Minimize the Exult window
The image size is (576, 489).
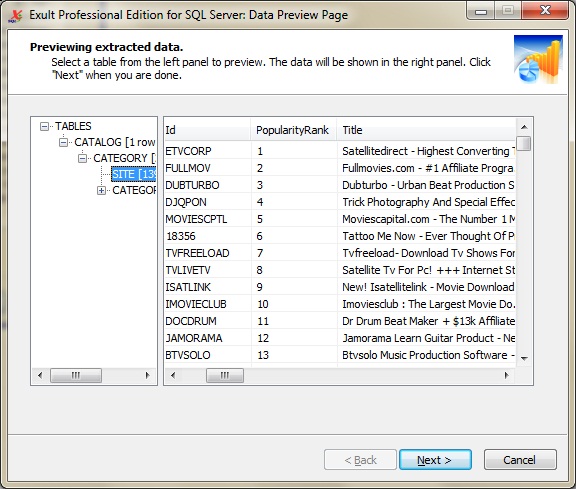481,11
